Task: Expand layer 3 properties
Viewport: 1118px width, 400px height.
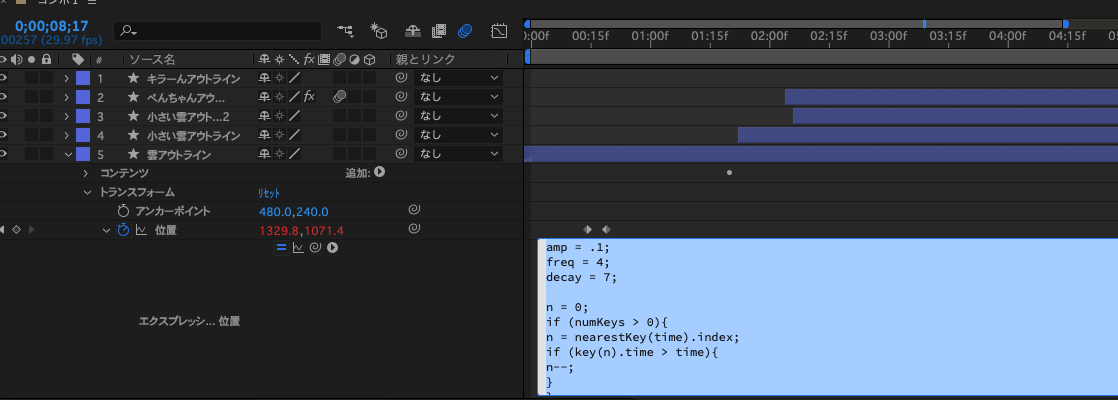Action: [x=66, y=116]
